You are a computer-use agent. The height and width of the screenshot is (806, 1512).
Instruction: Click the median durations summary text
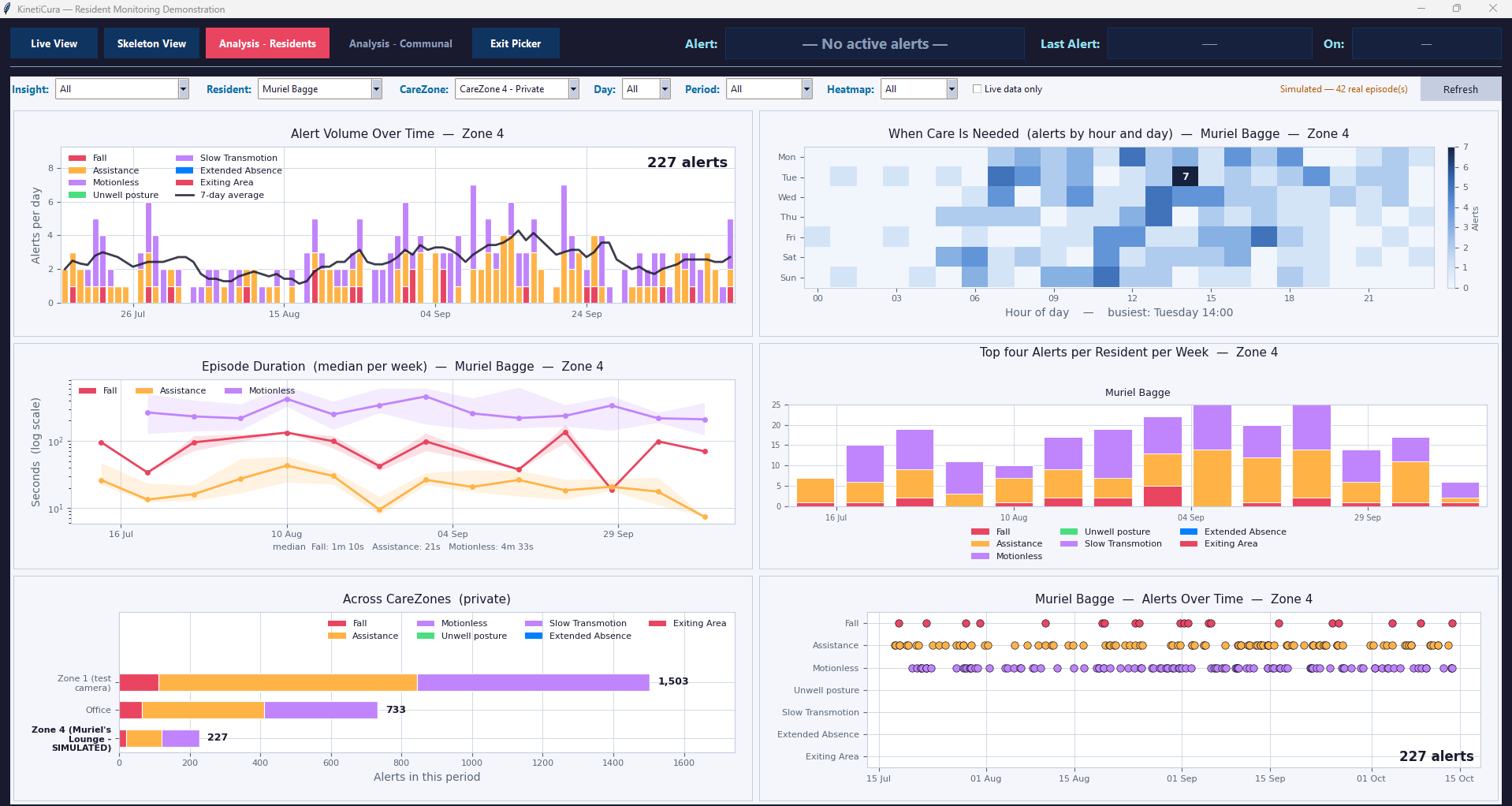click(x=403, y=547)
